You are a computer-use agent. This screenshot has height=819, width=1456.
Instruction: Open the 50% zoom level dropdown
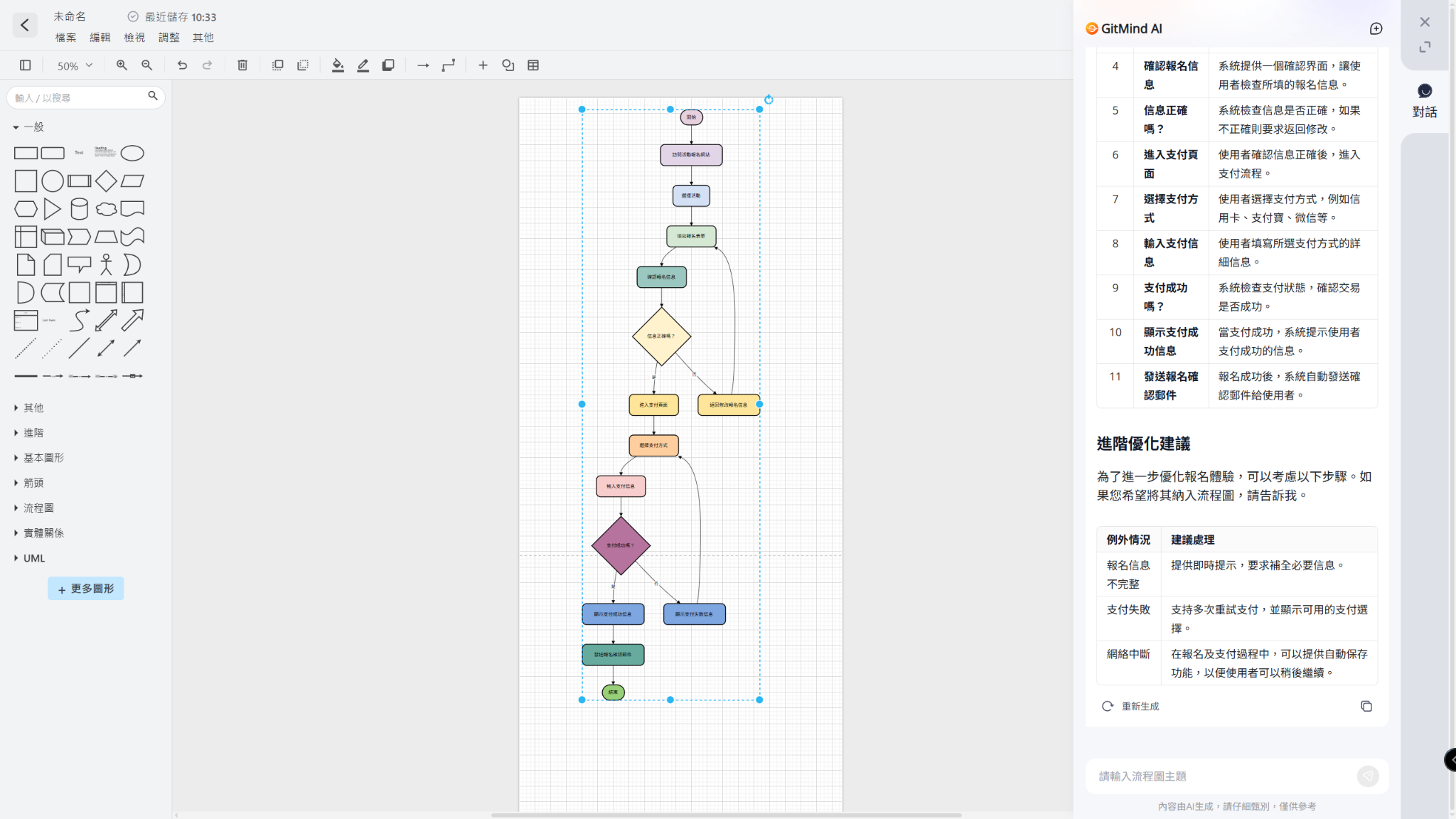[x=75, y=65]
